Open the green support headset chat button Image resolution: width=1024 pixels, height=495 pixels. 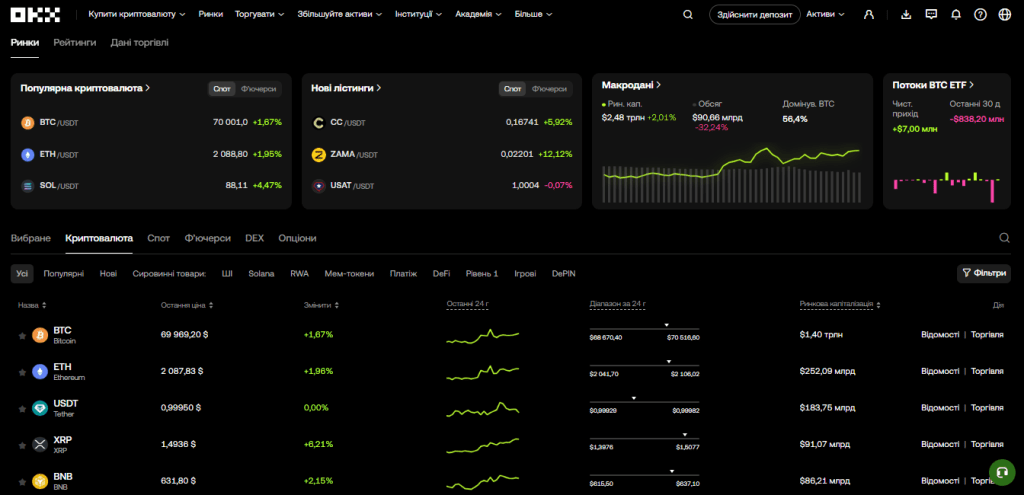coord(1002,472)
